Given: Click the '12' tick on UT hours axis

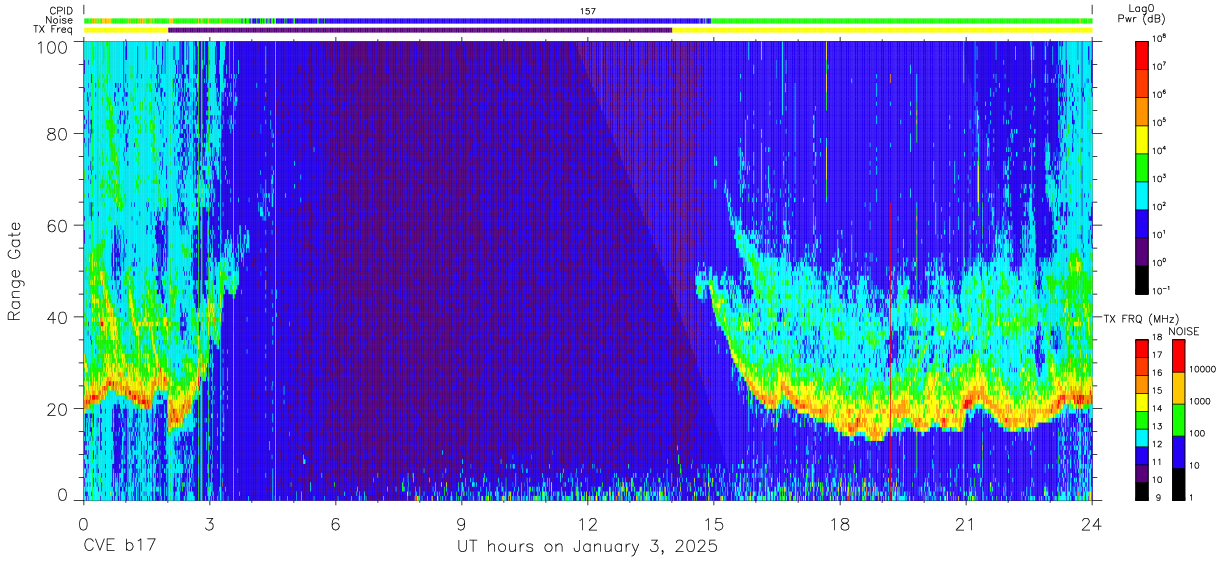Looking at the screenshot, I should (x=587, y=524).
